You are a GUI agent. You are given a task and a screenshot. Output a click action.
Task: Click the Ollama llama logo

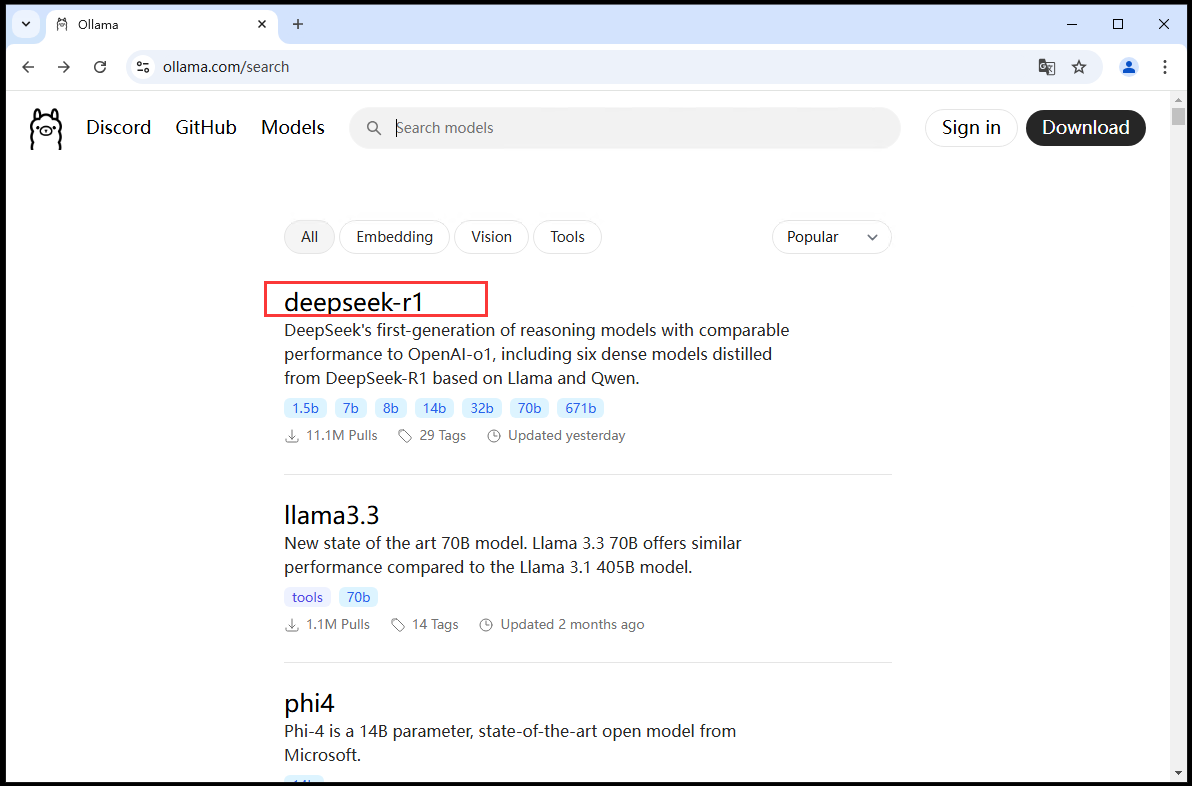[x=46, y=128]
